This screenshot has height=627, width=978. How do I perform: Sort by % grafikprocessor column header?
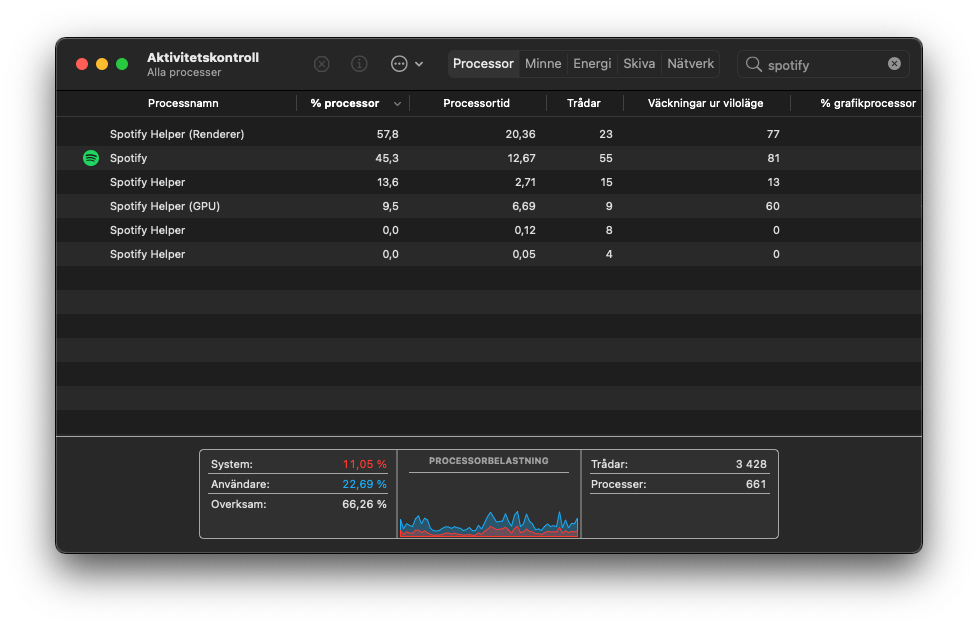(868, 104)
